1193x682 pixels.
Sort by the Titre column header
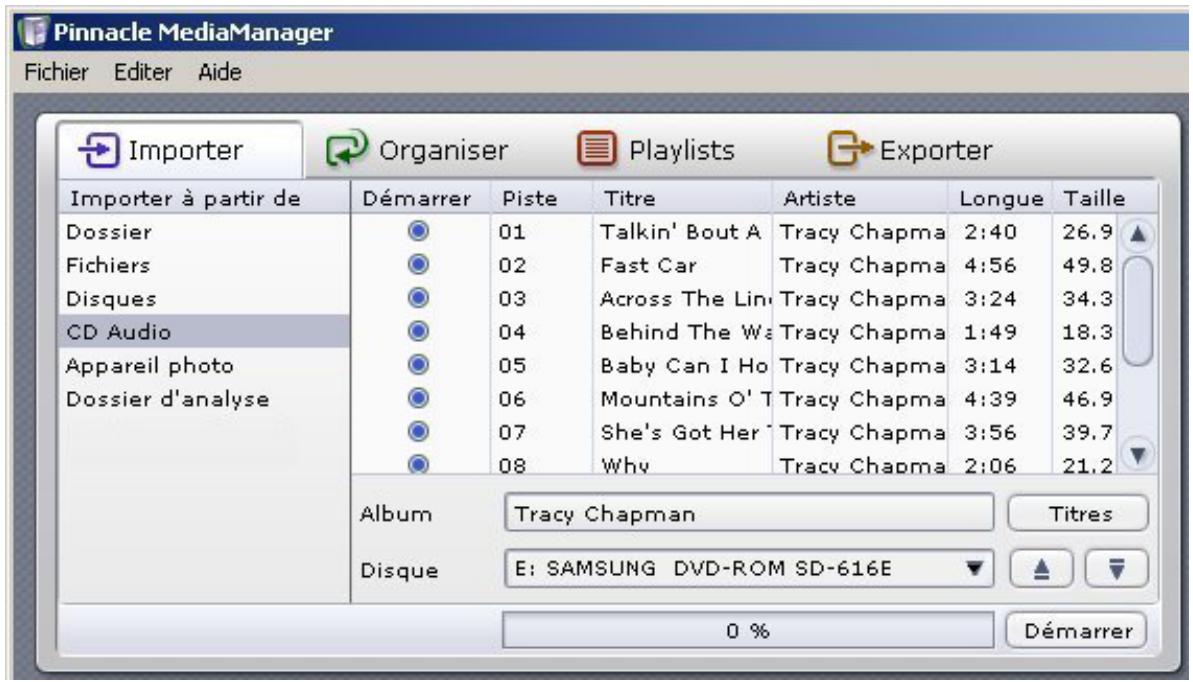coord(682,198)
